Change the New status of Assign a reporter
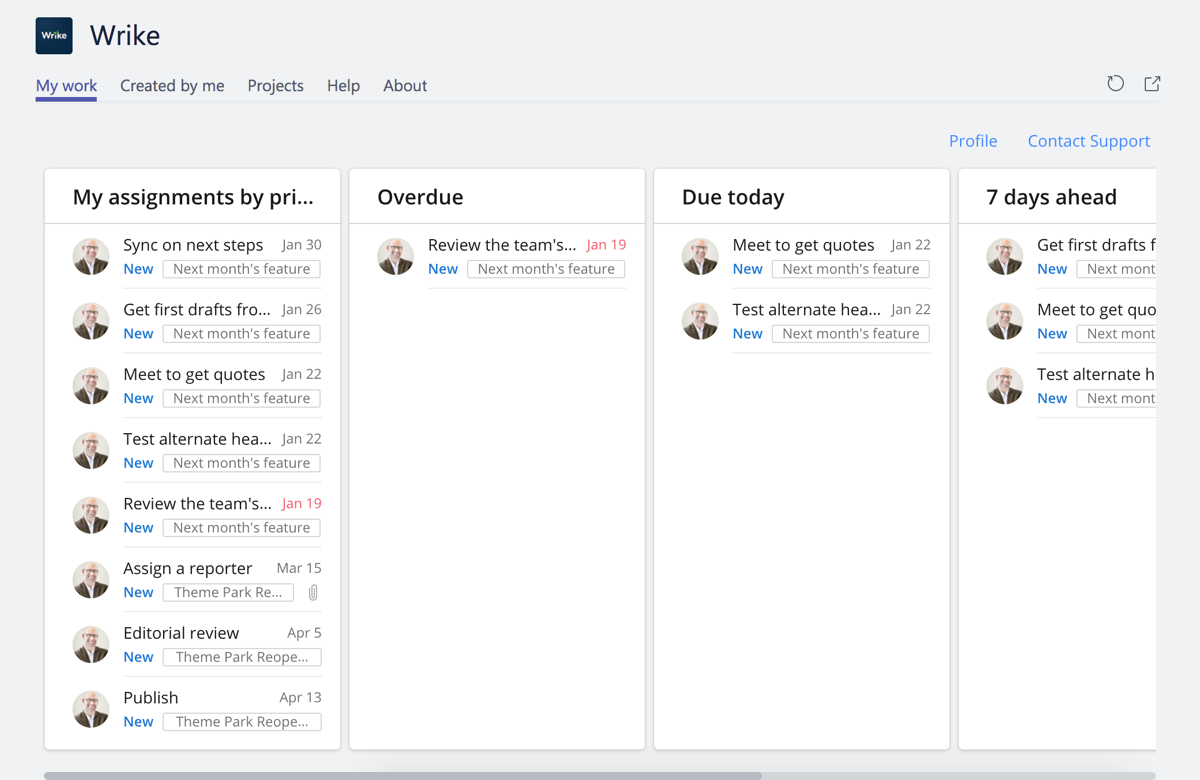The height and width of the screenshot is (780, 1200). click(138, 593)
